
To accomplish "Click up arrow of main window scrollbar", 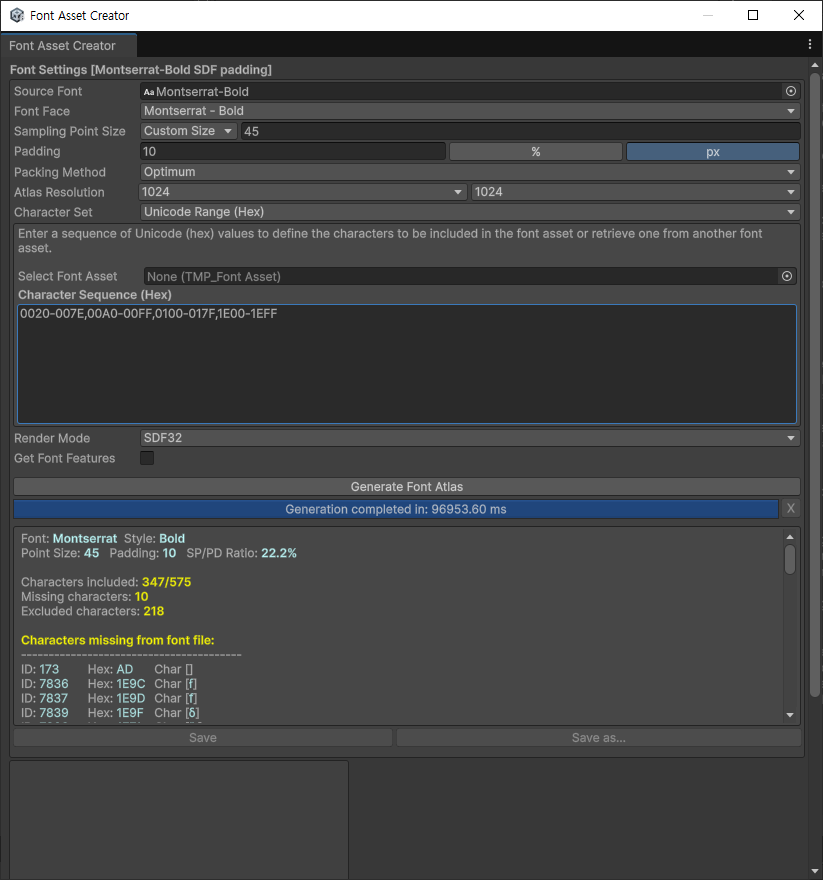I will [815, 65].
